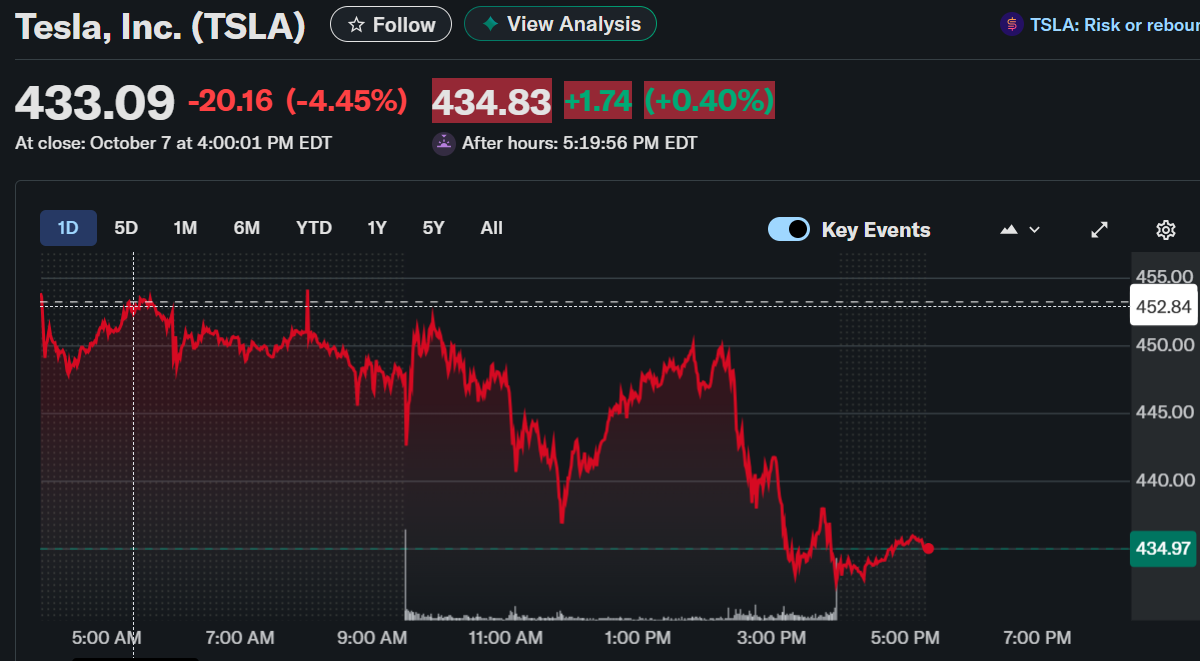
Task: Click the sparkle icon on View Analysis
Action: 489,24
